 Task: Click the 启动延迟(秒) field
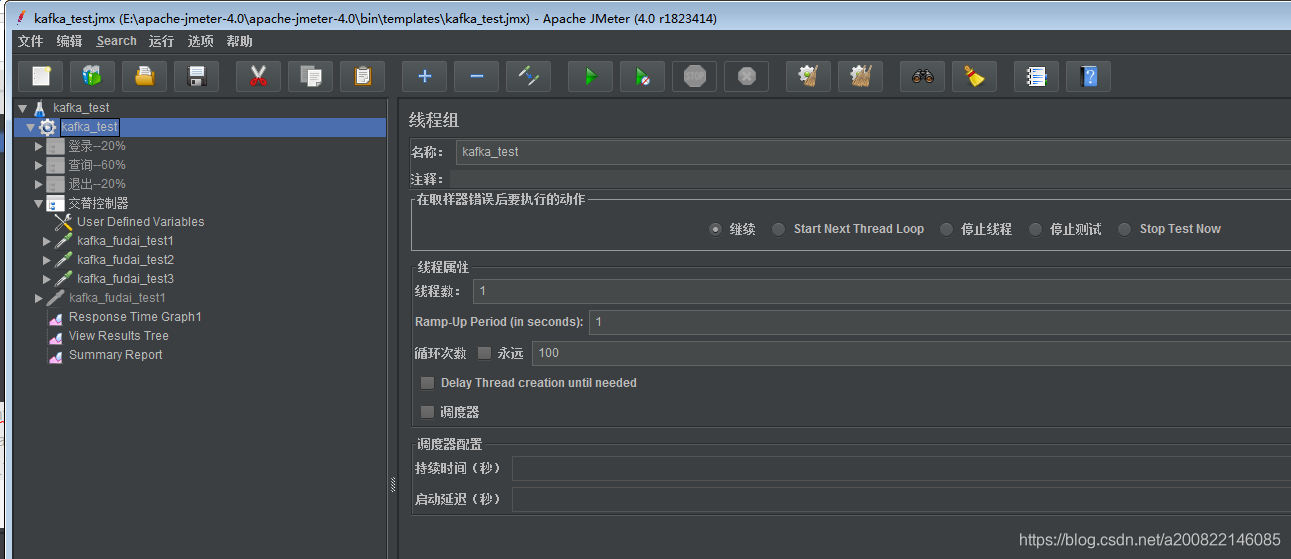point(901,499)
